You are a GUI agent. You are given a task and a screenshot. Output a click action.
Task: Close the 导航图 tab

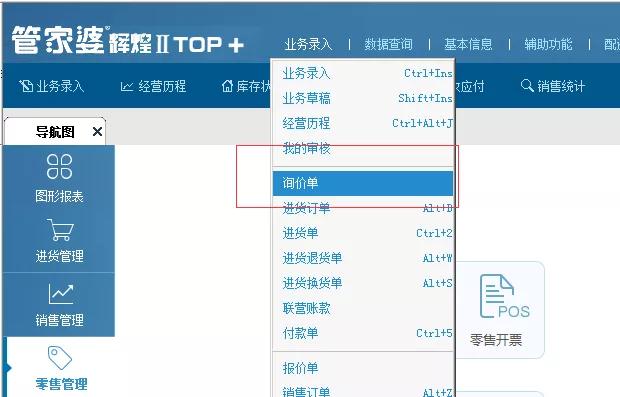tap(97, 131)
